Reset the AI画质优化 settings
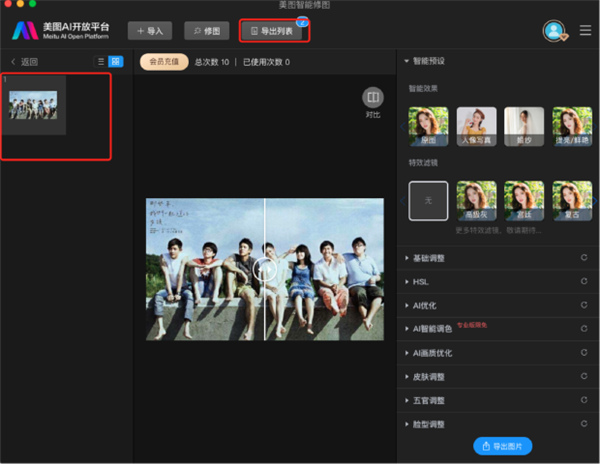Screen dimensions: 600x464 pyautogui.click(x=584, y=352)
